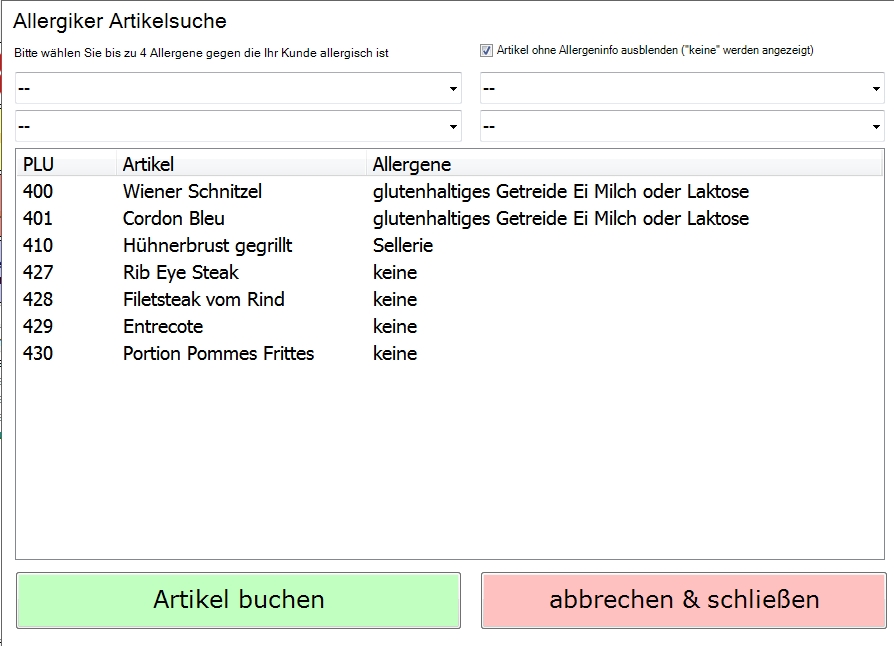
Task: Click PLU number 400 in the list
Action: click(x=38, y=192)
